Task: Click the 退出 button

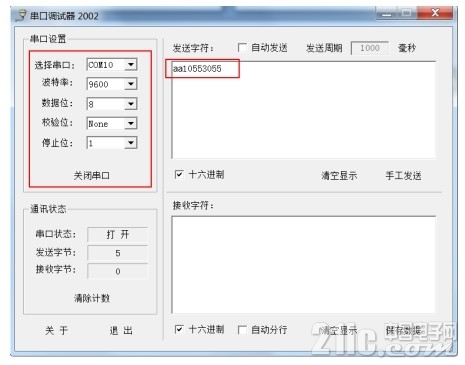Action: pyautogui.click(x=121, y=330)
